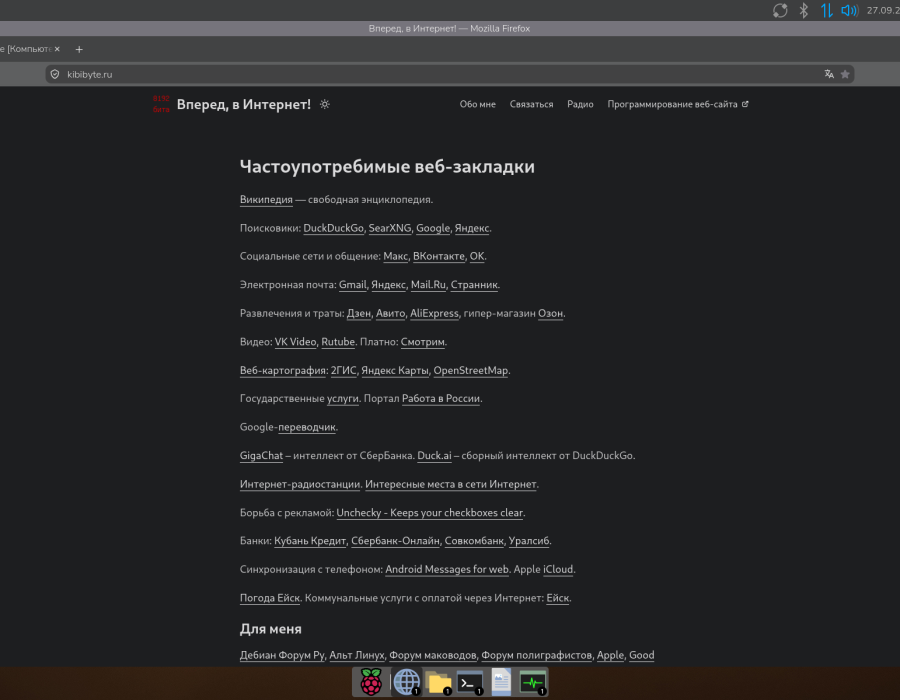Image resolution: width=900 pixels, height=700 pixels.
Task: Click the updates sync tray icon
Action: (780, 10)
